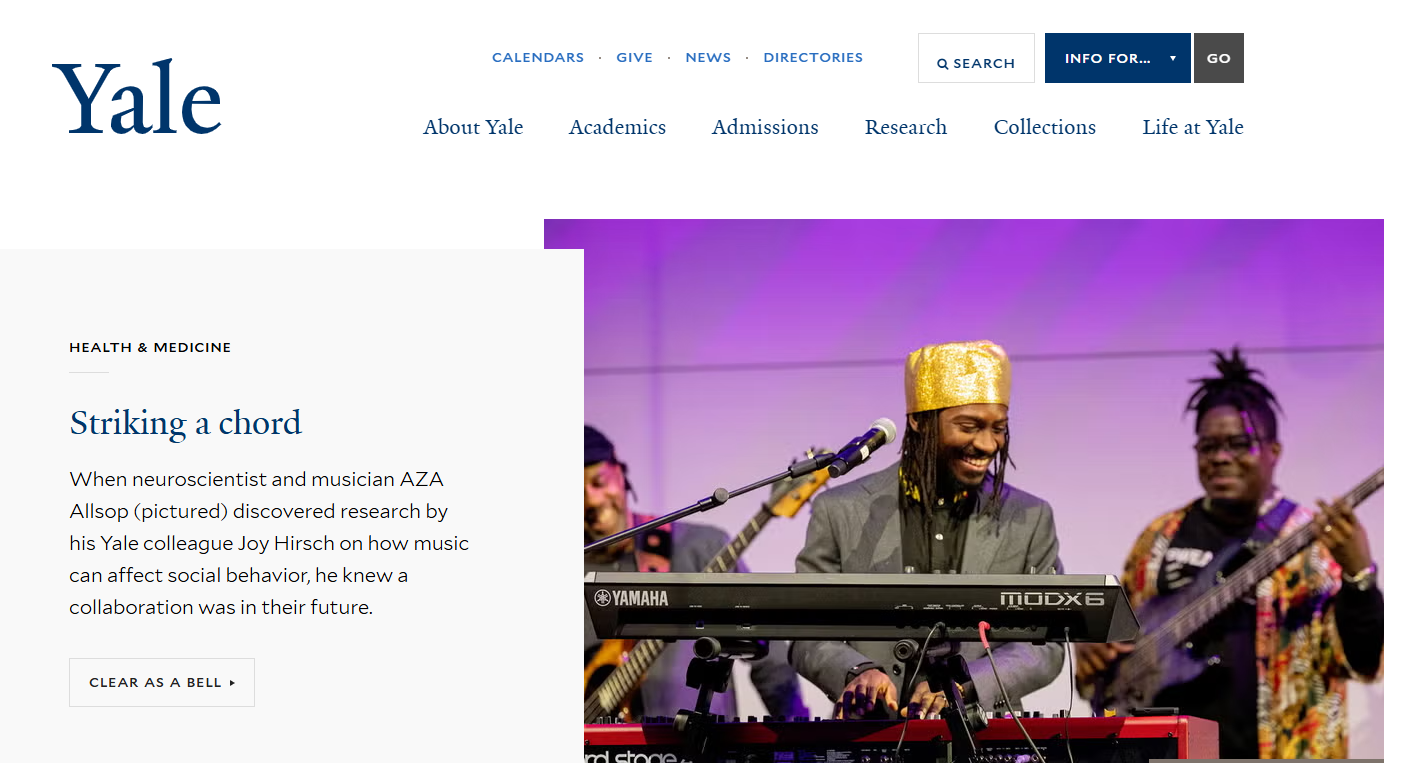Viewport: 1422px width, 763px height.
Task: Open the Info For dropdown
Action: pos(1118,58)
